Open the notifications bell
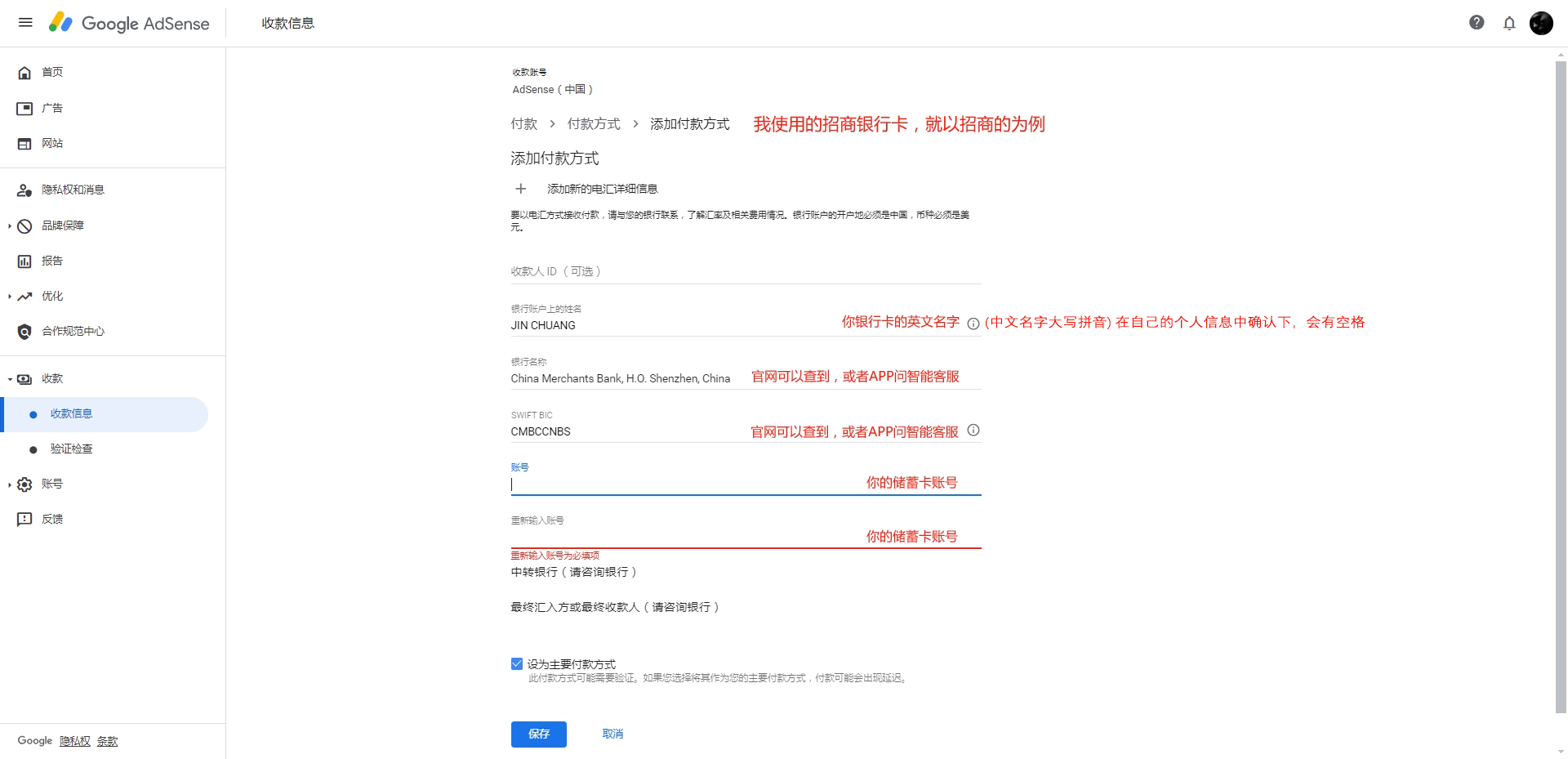The height and width of the screenshot is (759, 1568). coord(1509,23)
